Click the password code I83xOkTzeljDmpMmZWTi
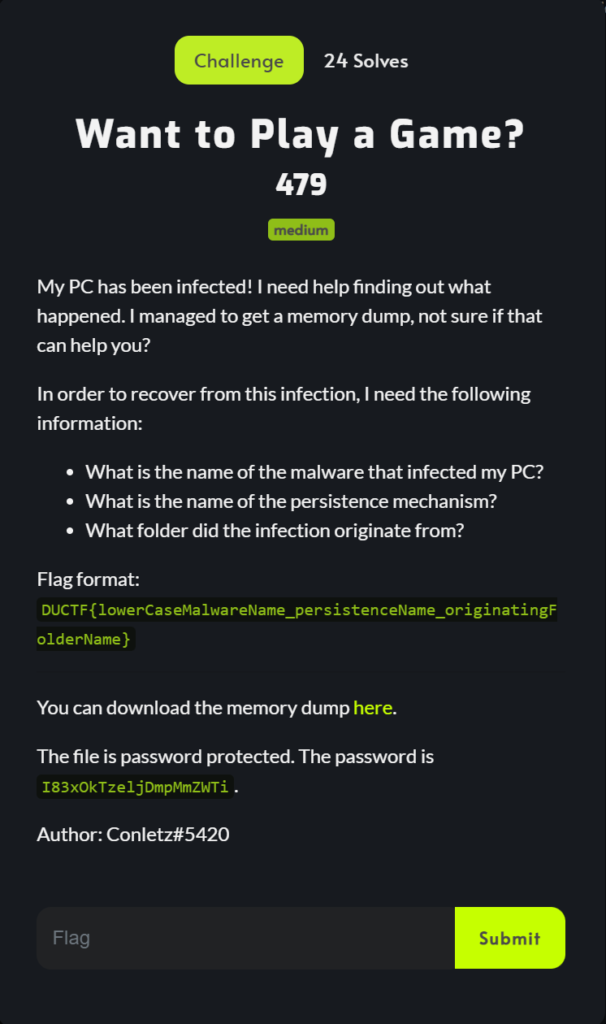 (135, 787)
